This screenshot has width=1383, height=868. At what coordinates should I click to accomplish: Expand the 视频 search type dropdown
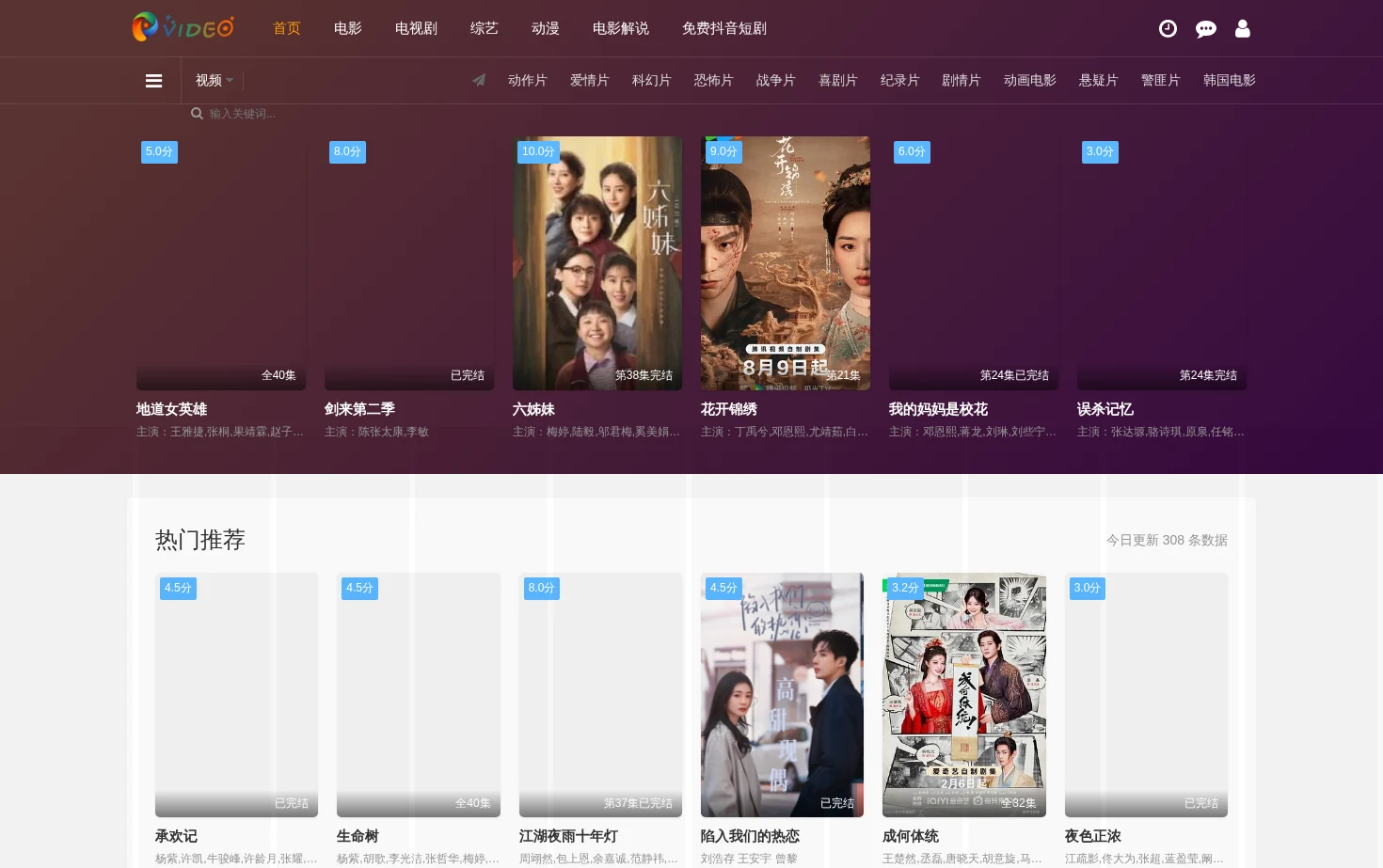tap(214, 81)
